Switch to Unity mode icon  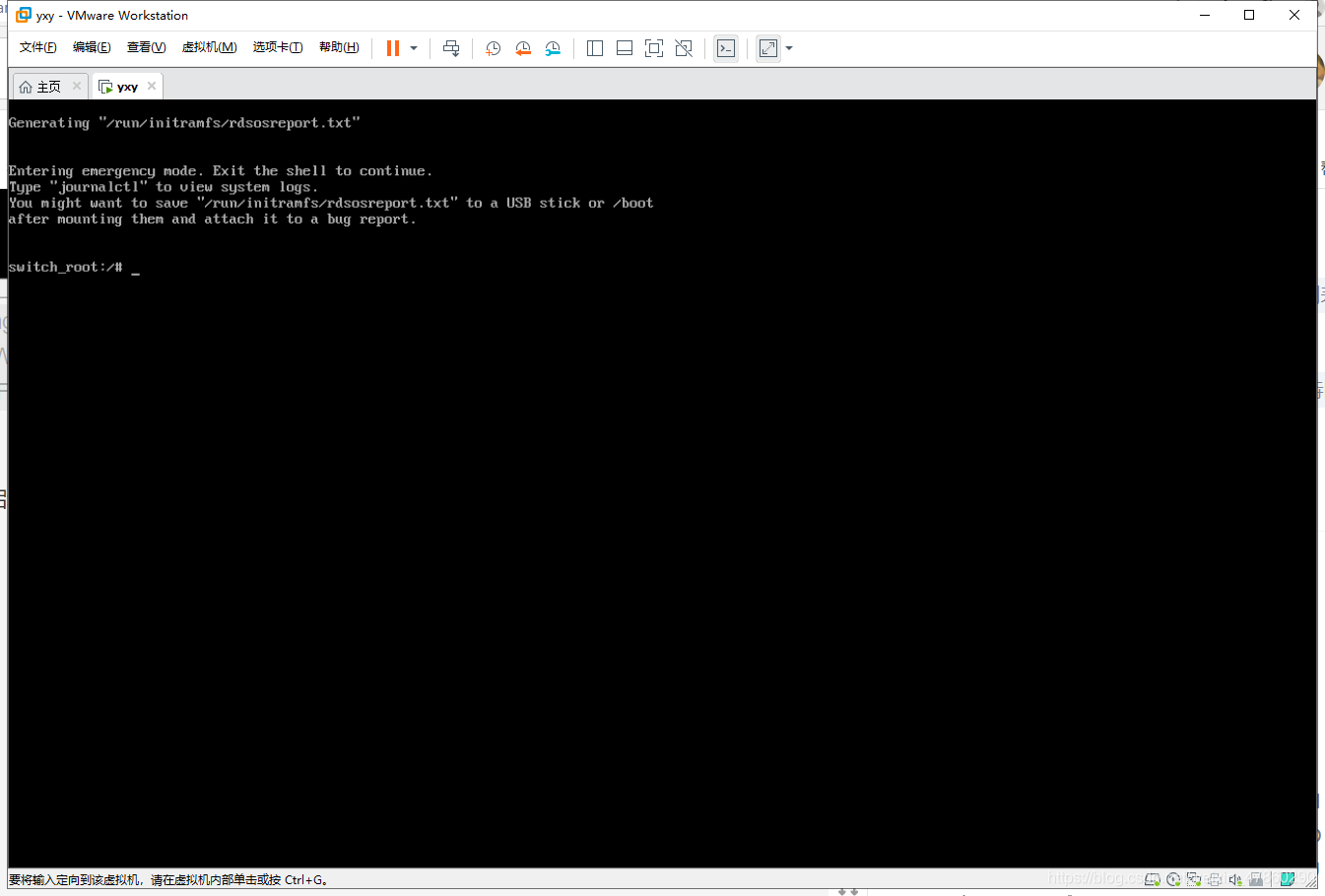pyautogui.click(x=684, y=48)
